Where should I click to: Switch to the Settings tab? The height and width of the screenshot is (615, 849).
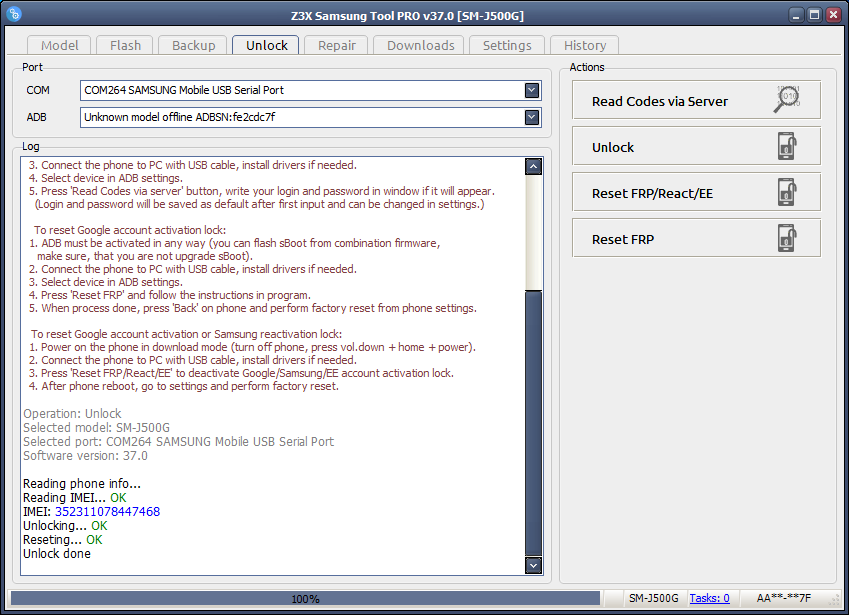[x=507, y=45]
